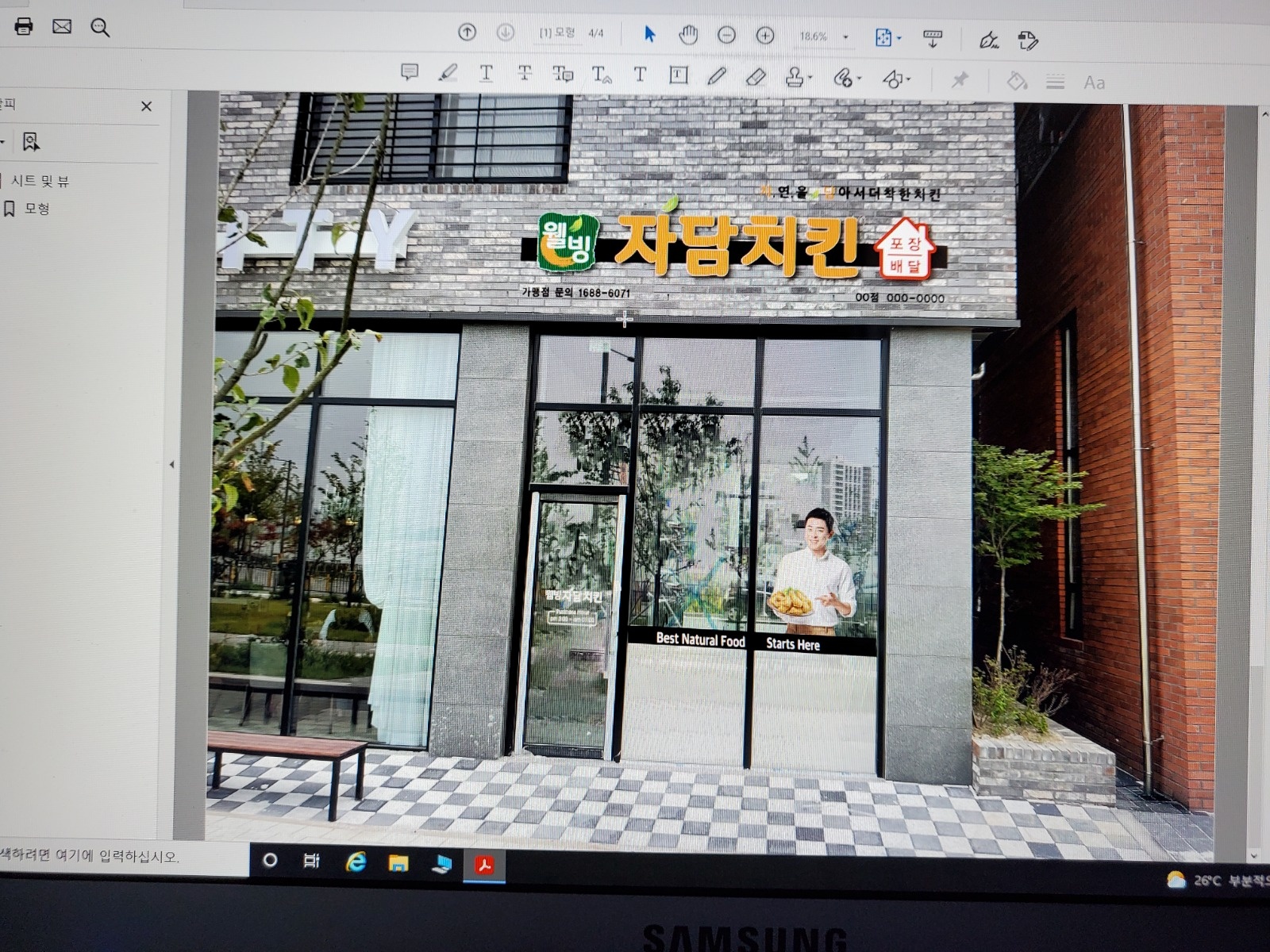This screenshot has width=1270, height=952.
Task: Open the drawing shapes dropdown
Action: [x=896, y=79]
